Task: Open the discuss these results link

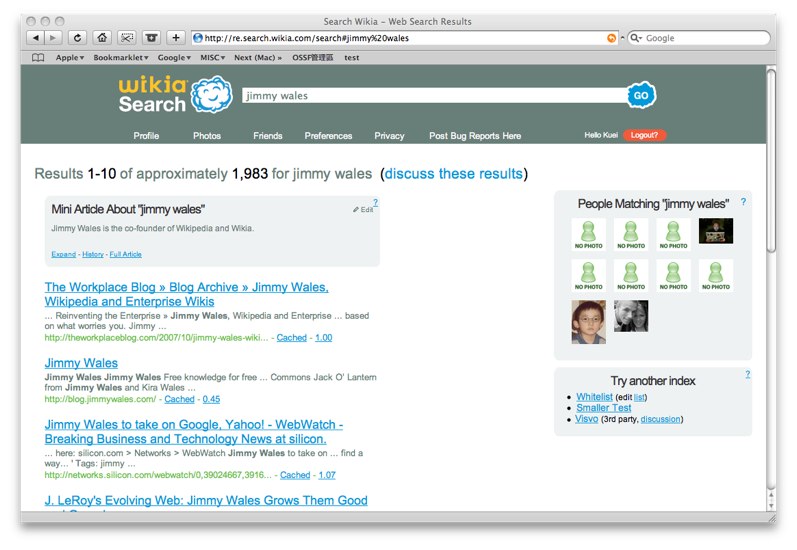Action: tap(453, 174)
